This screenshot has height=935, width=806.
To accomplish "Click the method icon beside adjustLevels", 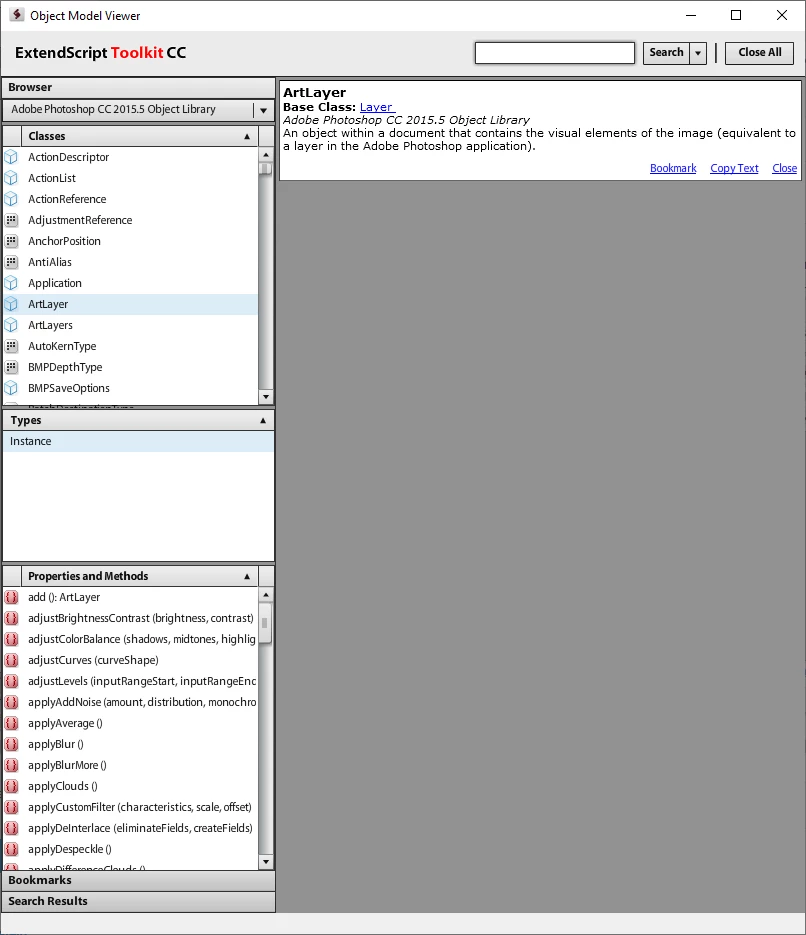I will pos(11,681).
